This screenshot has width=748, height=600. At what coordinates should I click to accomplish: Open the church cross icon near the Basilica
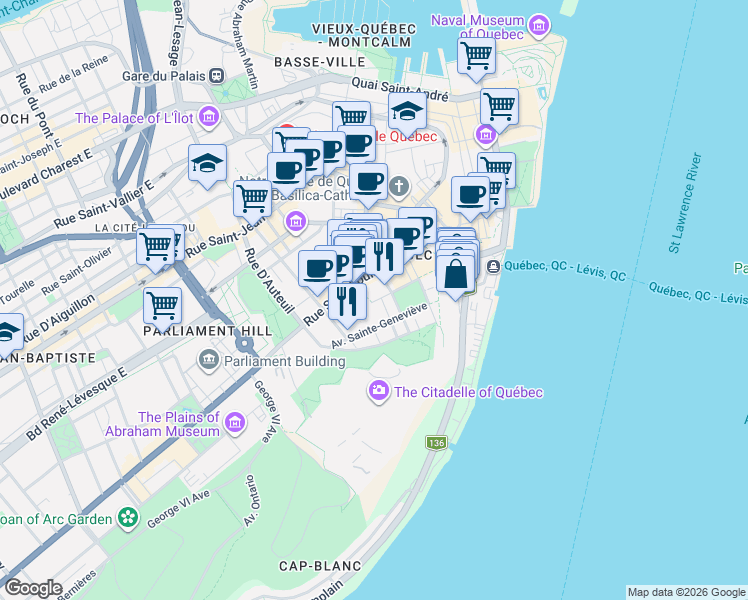tap(399, 186)
